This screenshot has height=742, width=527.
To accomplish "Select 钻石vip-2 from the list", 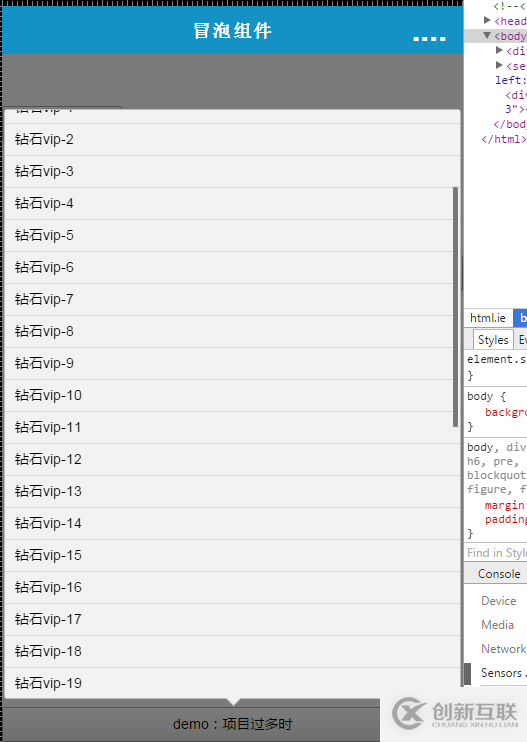I will (x=232, y=140).
